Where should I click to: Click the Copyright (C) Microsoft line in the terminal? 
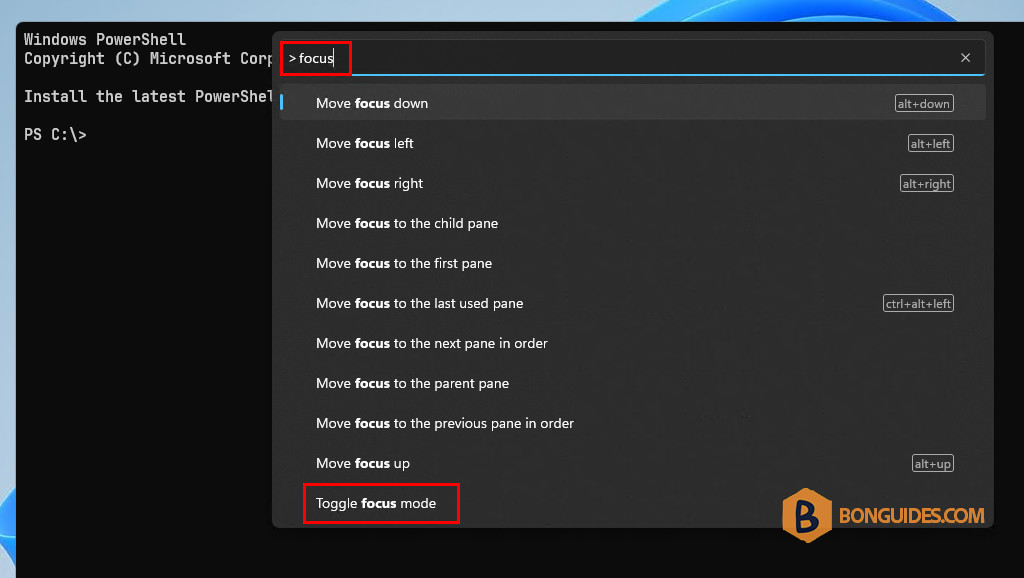[148, 59]
